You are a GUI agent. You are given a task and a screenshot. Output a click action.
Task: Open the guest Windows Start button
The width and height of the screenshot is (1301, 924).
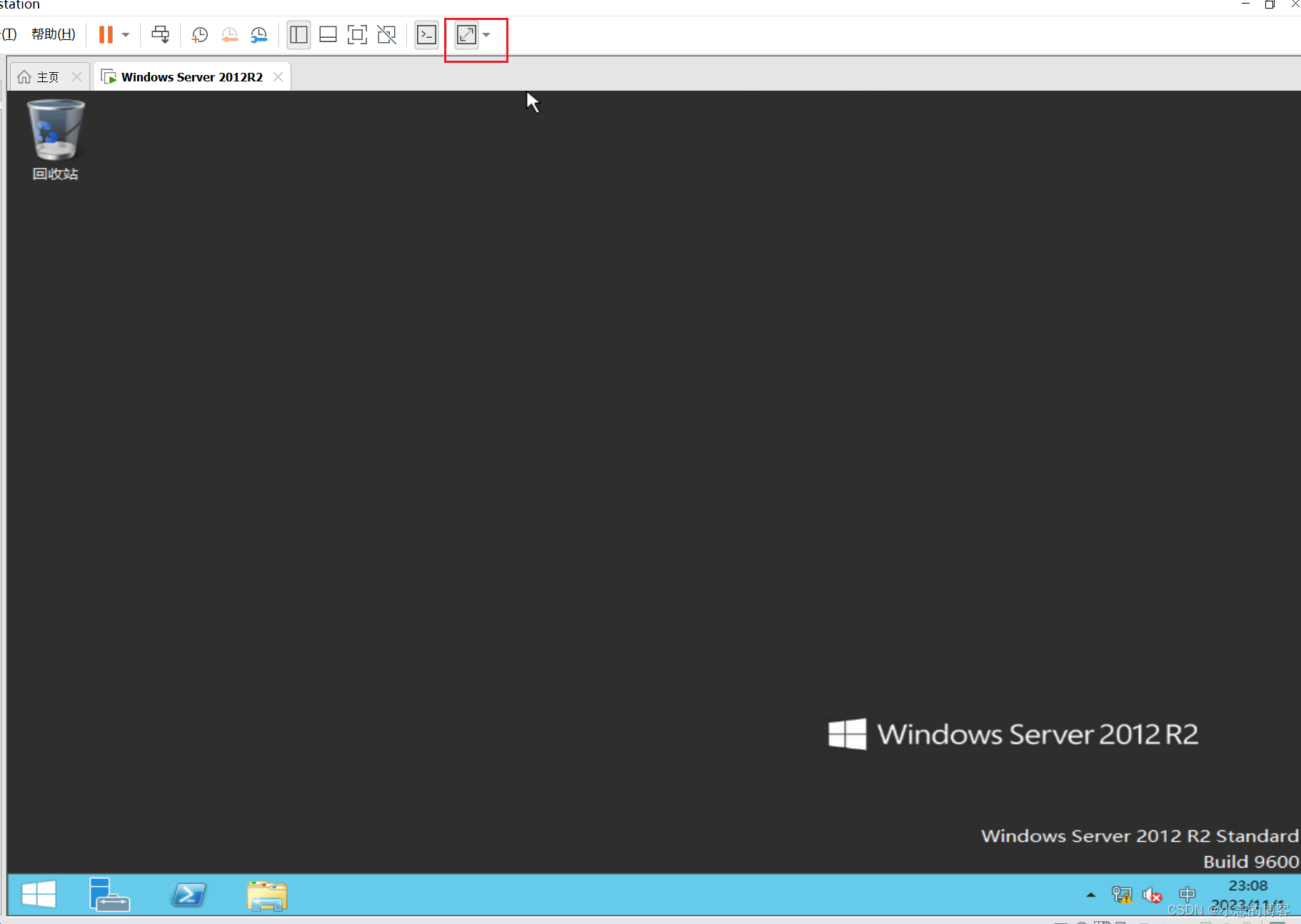click(37, 894)
